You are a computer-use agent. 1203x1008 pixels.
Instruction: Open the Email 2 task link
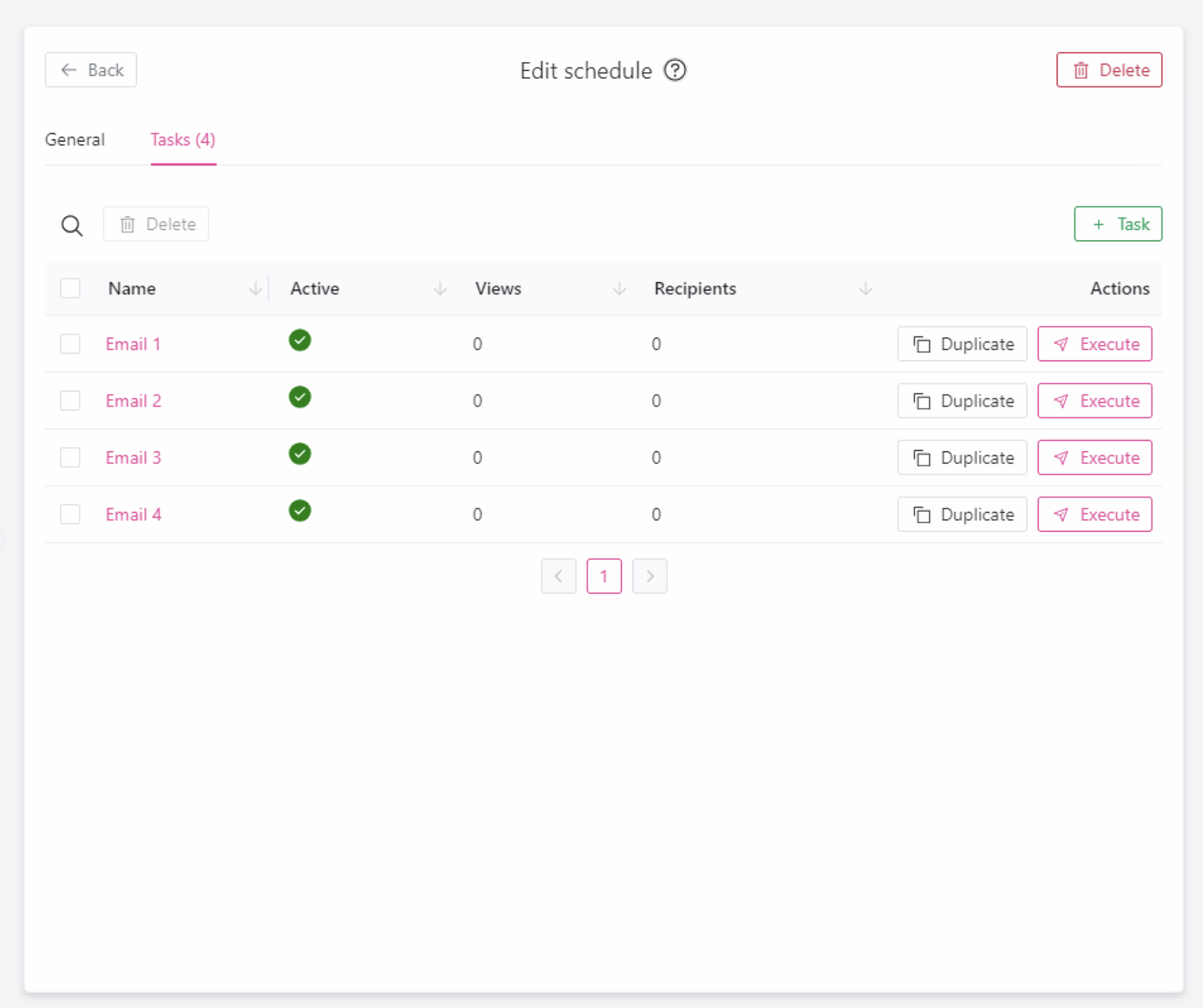pyautogui.click(x=133, y=401)
